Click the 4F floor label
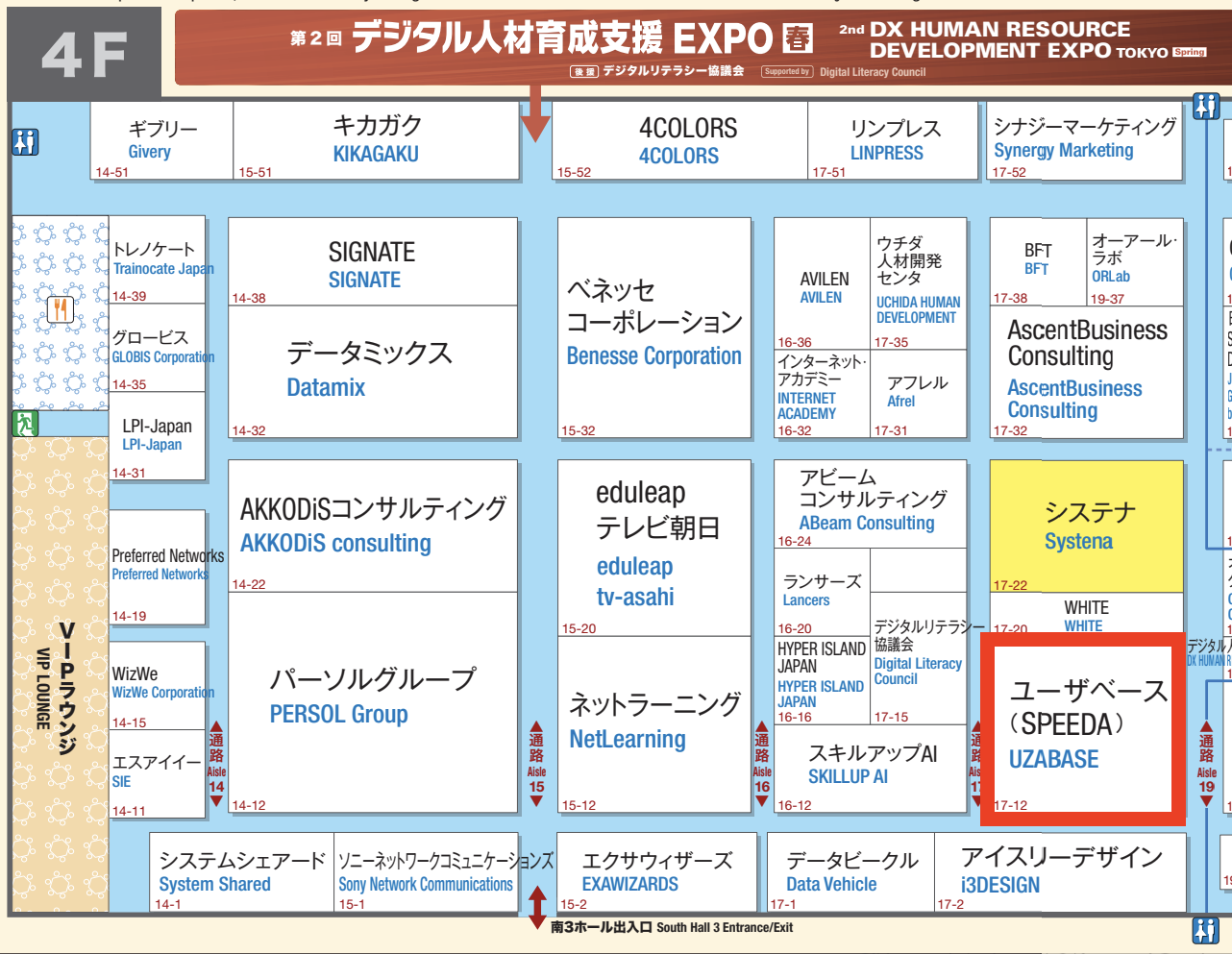 pyautogui.click(x=85, y=54)
